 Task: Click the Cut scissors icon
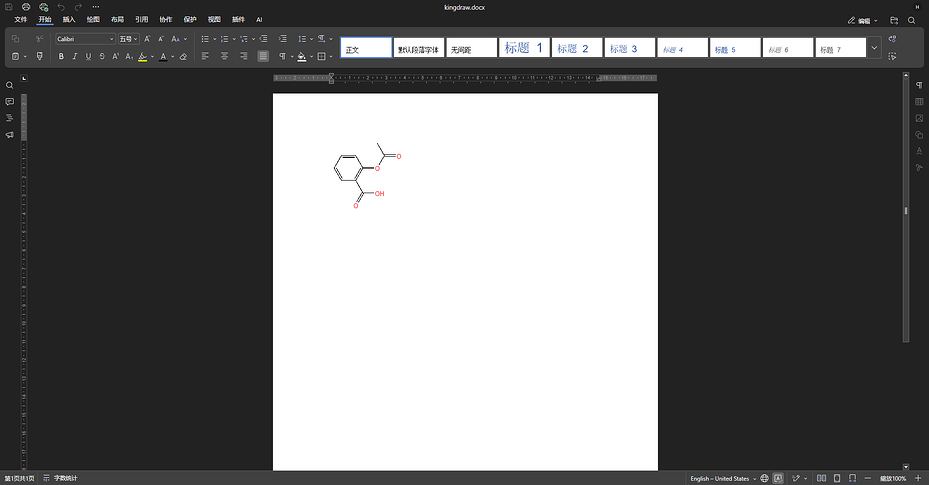pyautogui.click(x=40, y=39)
